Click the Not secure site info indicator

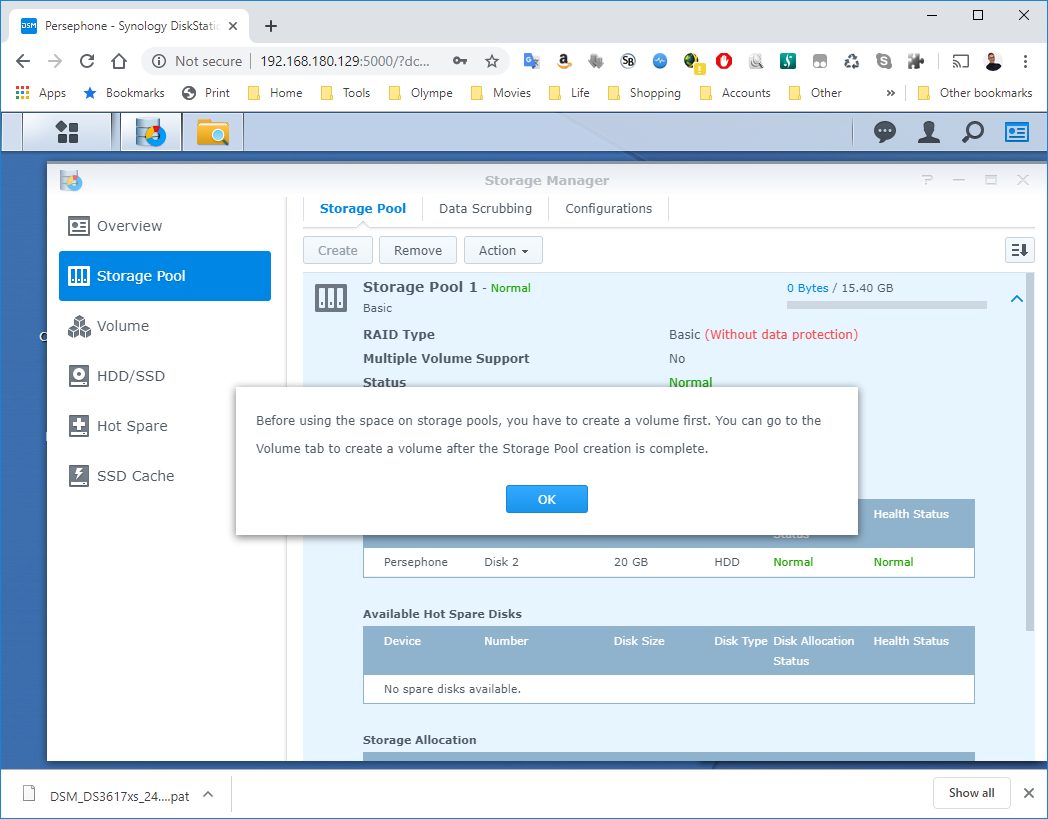[x=197, y=62]
